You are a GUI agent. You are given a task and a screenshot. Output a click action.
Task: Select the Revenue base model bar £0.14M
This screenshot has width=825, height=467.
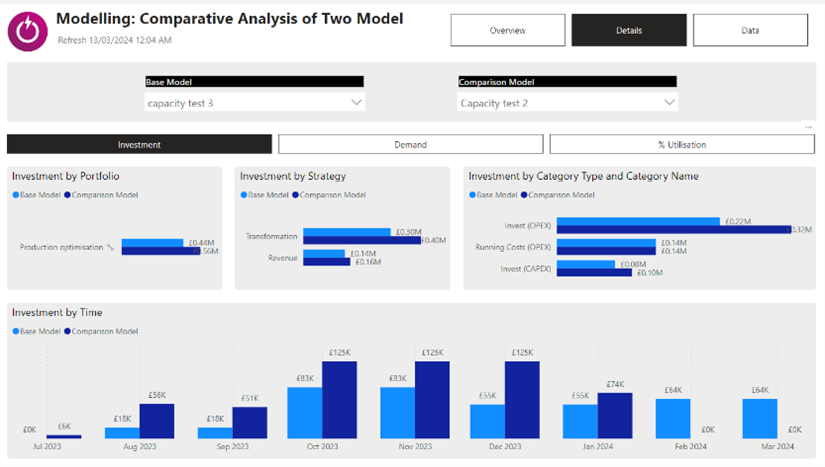pyautogui.click(x=324, y=253)
